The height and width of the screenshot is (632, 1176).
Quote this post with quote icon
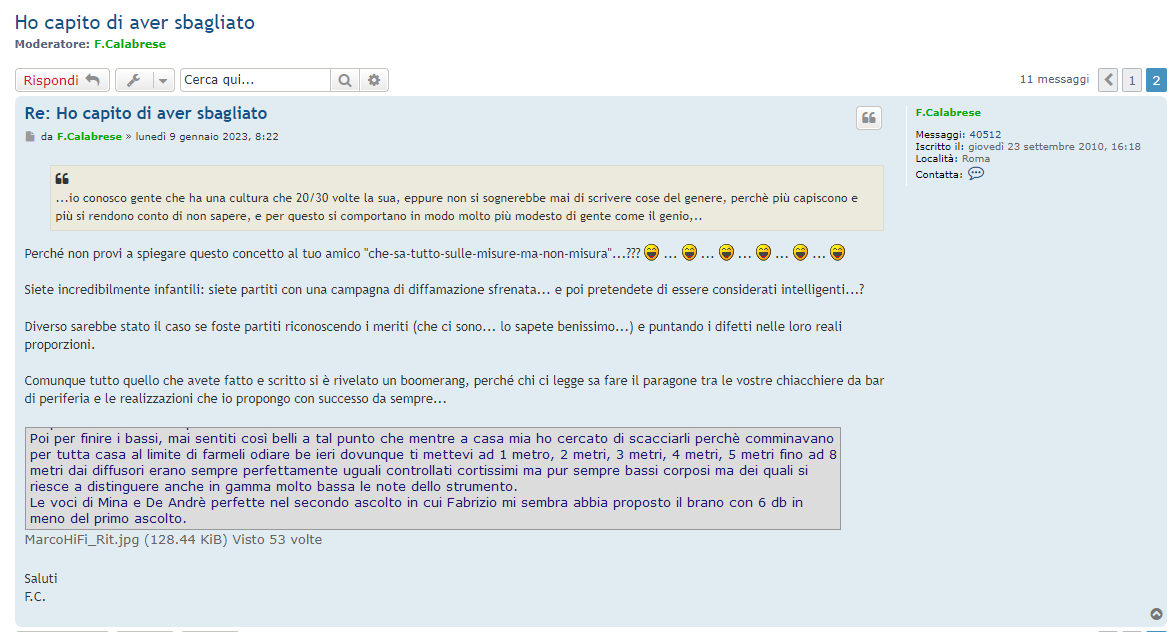tap(868, 118)
